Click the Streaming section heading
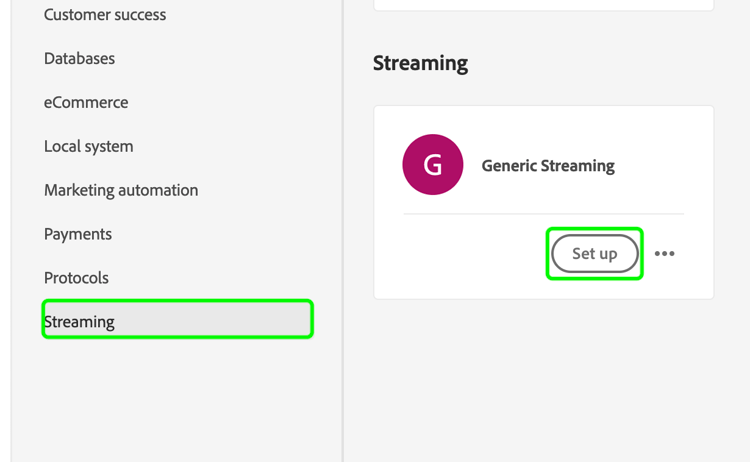 pos(420,63)
